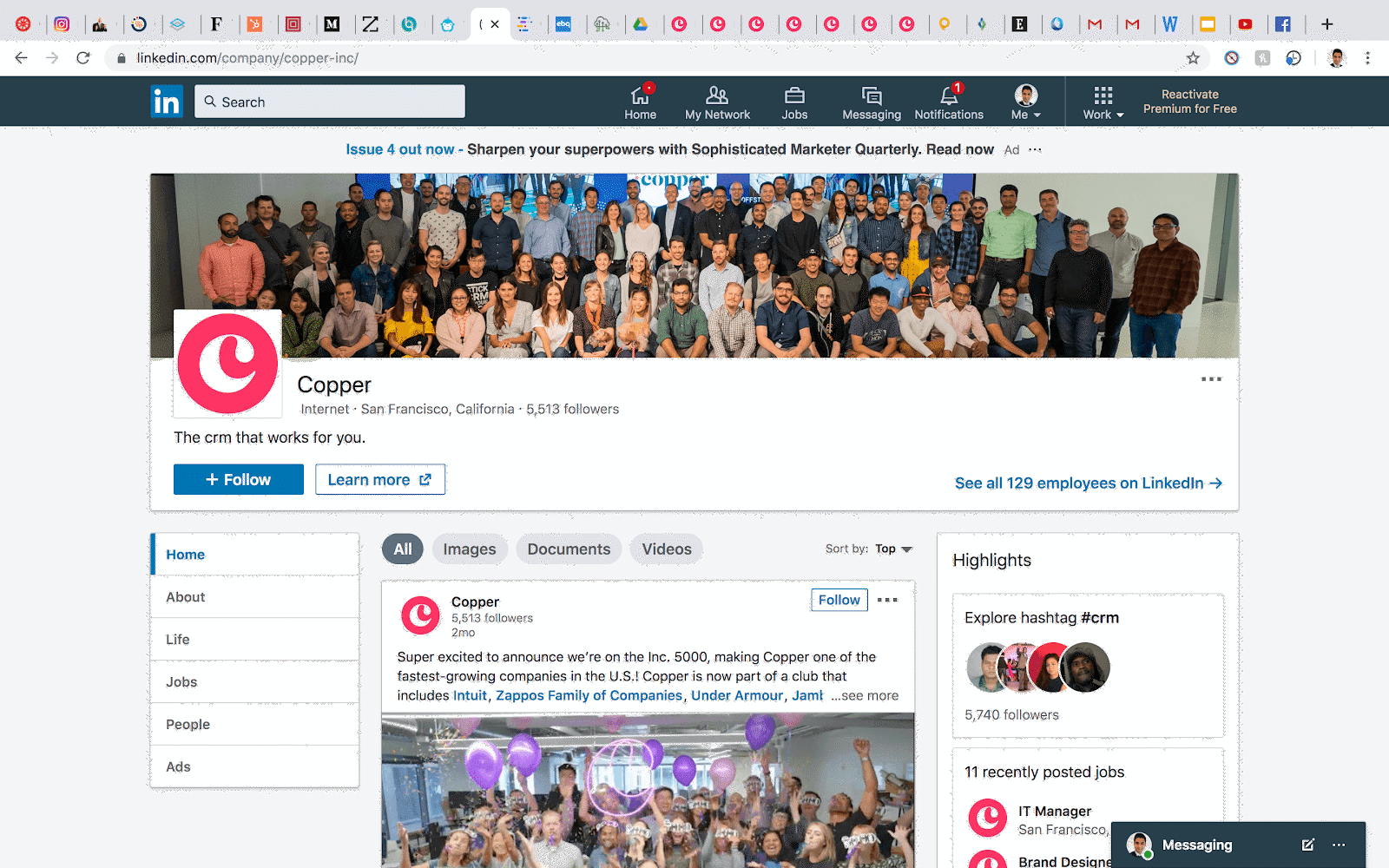Open the Messaging nav icon
This screenshot has width=1389, height=868.
(x=872, y=102)
